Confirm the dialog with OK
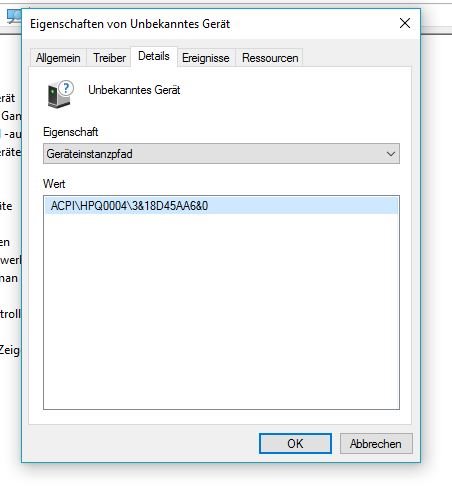This screenshot has width=452, height=486. [x=295, y=444]
